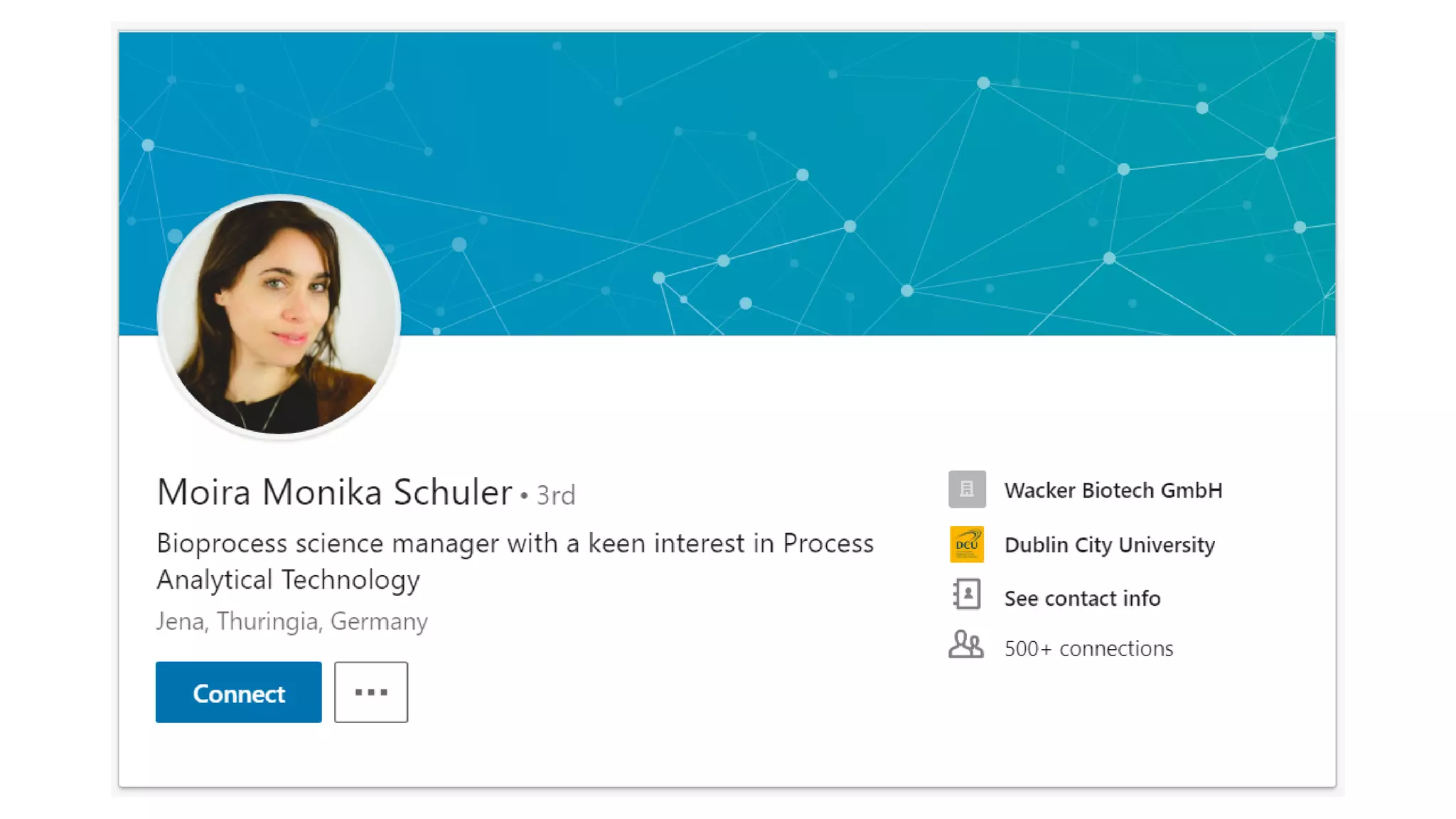Click the name Moira Monika Schuler
The width and height of the screenshot is (1456, 819).
(334, 492)
